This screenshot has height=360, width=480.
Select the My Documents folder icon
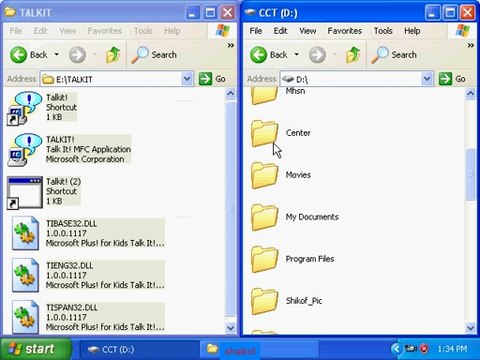(264, 217)
